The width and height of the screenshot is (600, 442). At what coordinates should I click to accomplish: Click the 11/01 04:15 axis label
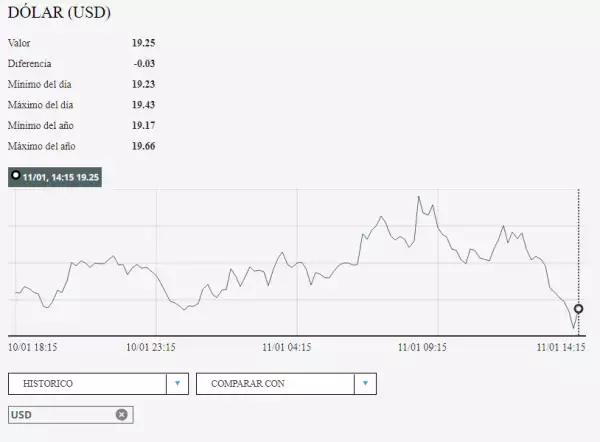coord(287,347)
